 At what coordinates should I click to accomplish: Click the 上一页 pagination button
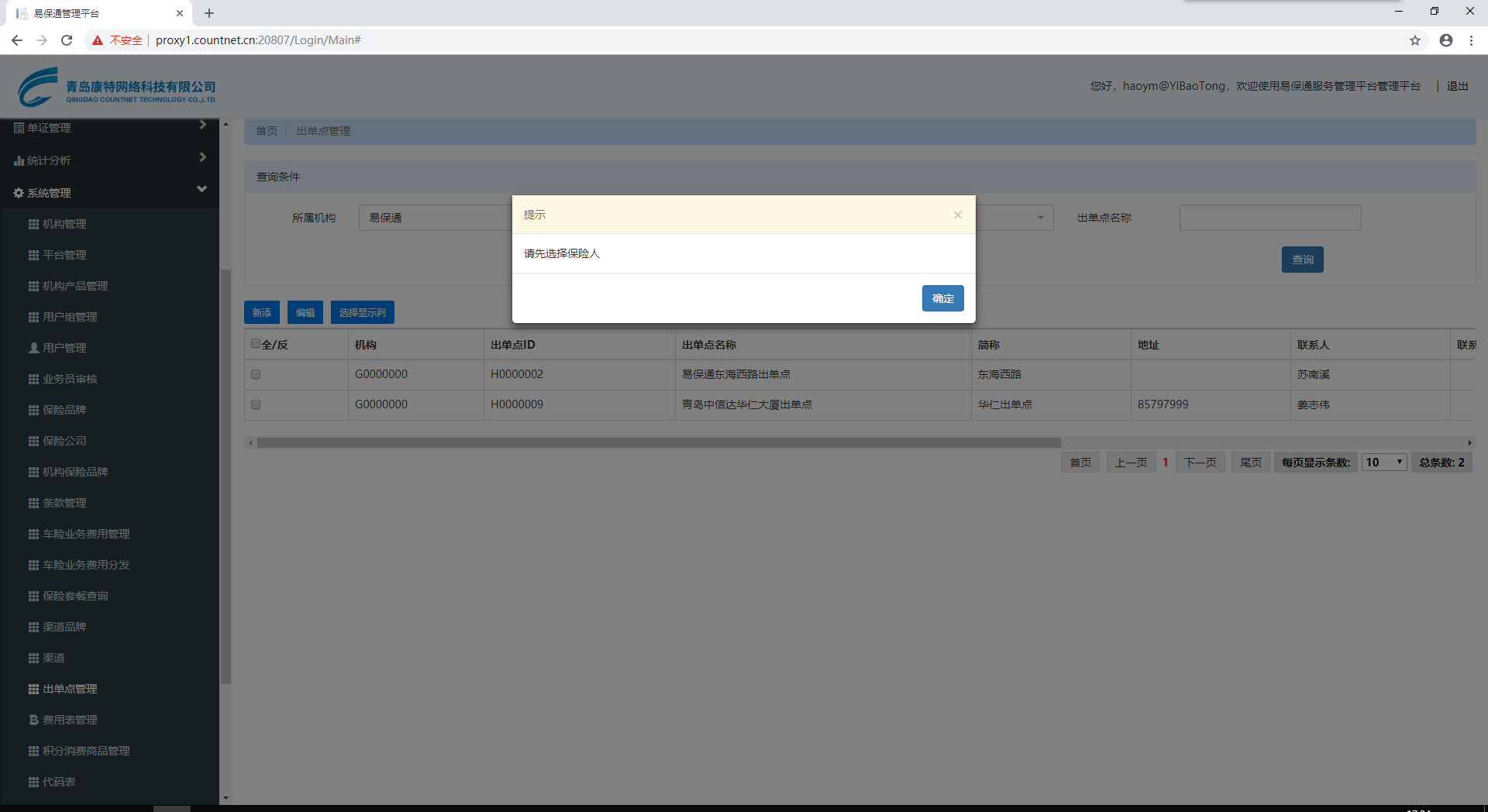pyautogui.click(x=1131, y=463)
